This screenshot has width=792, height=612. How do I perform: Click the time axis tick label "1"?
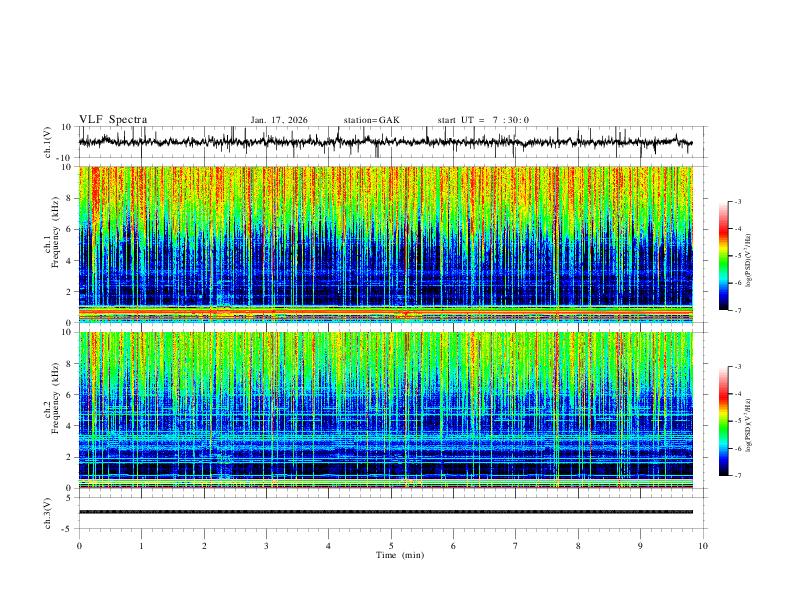141,546
